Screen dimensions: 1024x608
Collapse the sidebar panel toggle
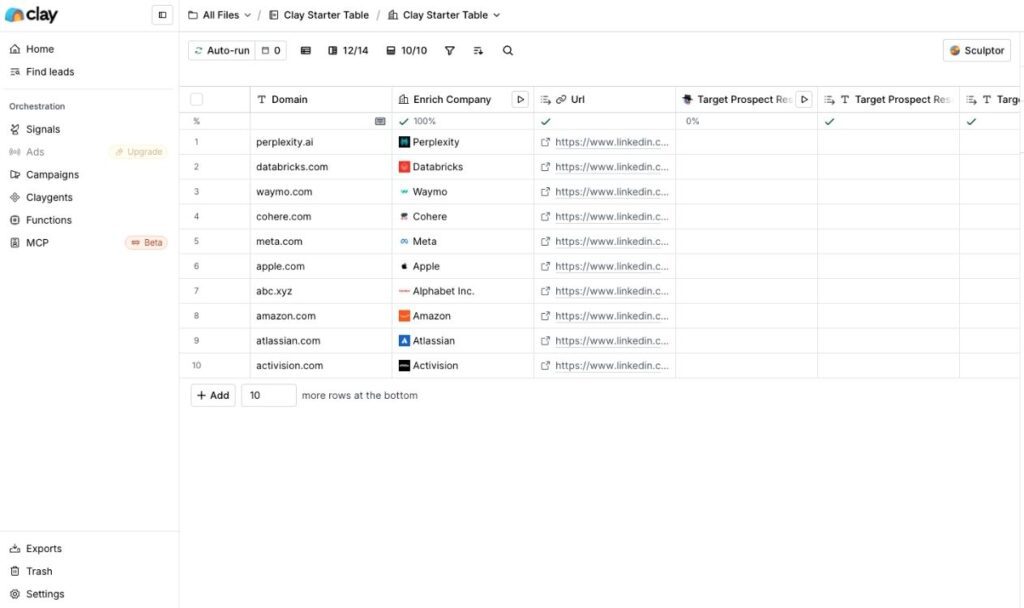click(x=162, y=15)
